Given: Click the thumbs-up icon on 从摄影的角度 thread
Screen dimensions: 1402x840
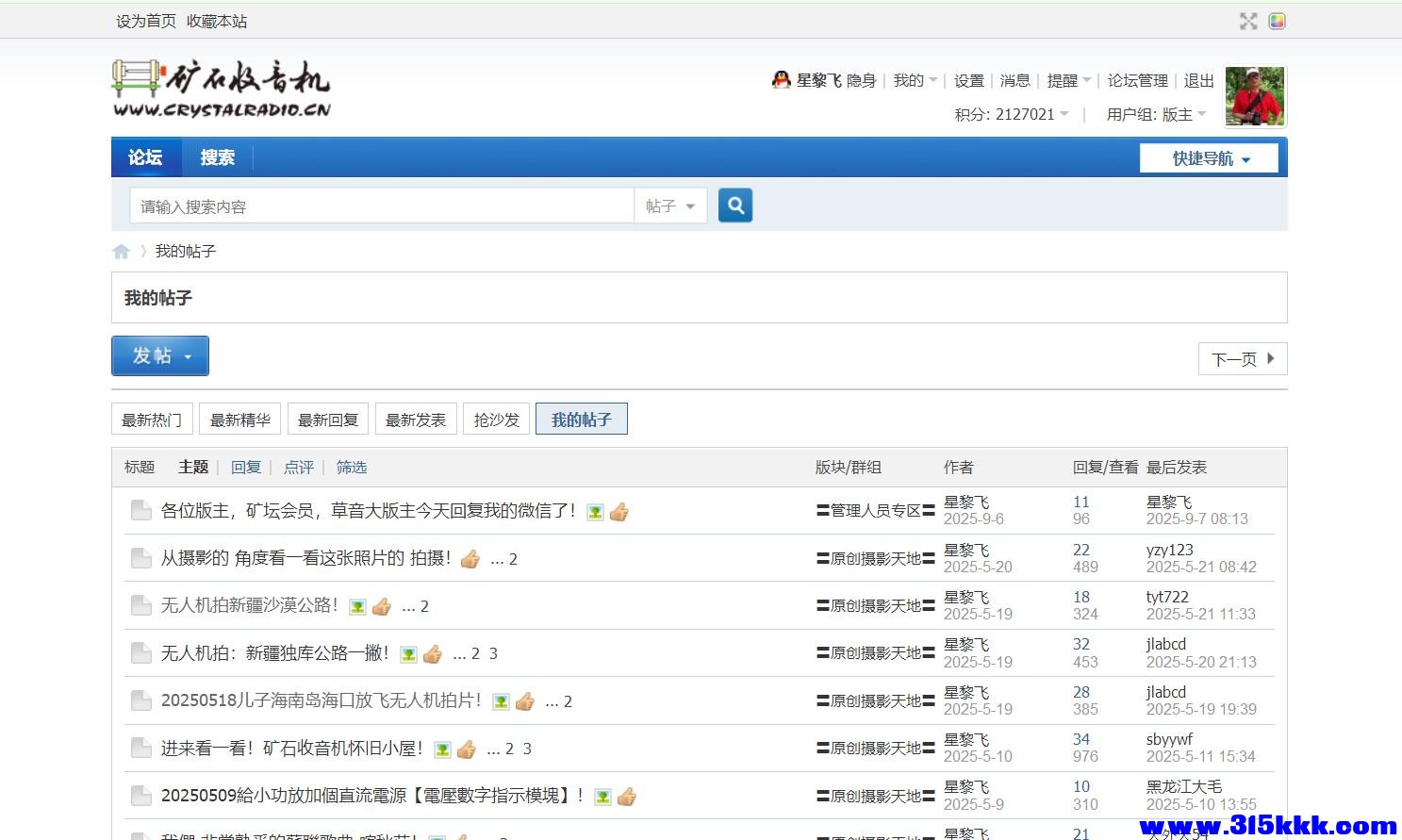Looking at the screenshot, I should pos(470,559).
